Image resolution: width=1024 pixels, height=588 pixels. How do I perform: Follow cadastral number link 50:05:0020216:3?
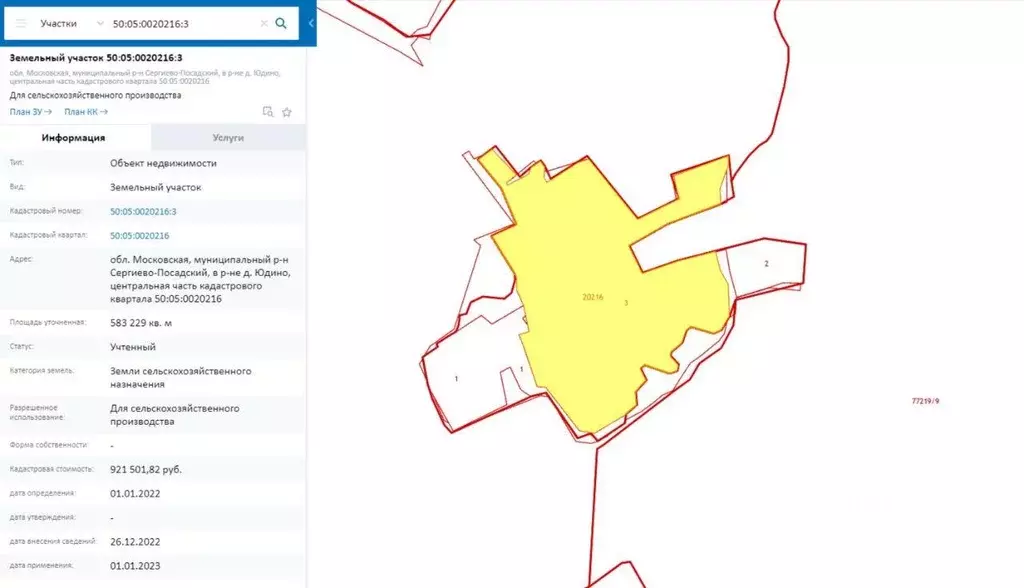[143, 212]
